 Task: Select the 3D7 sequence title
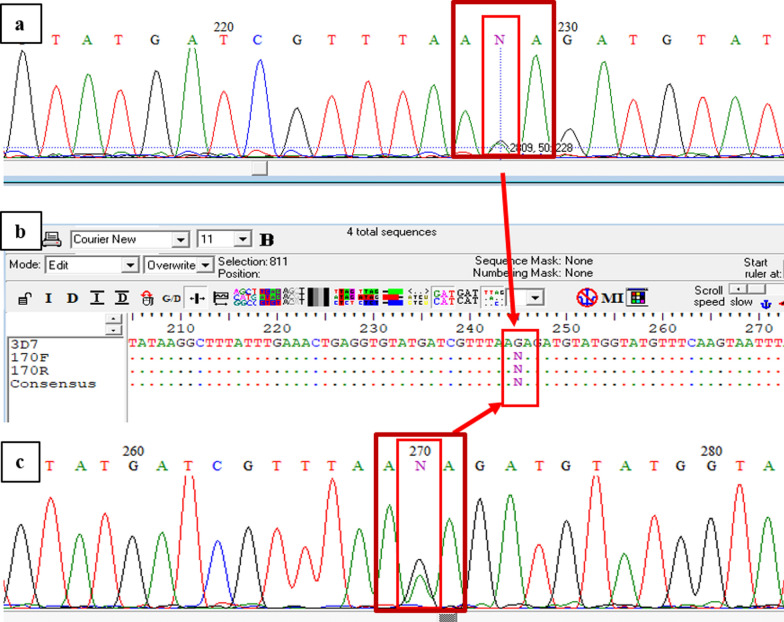coord(24,343)
